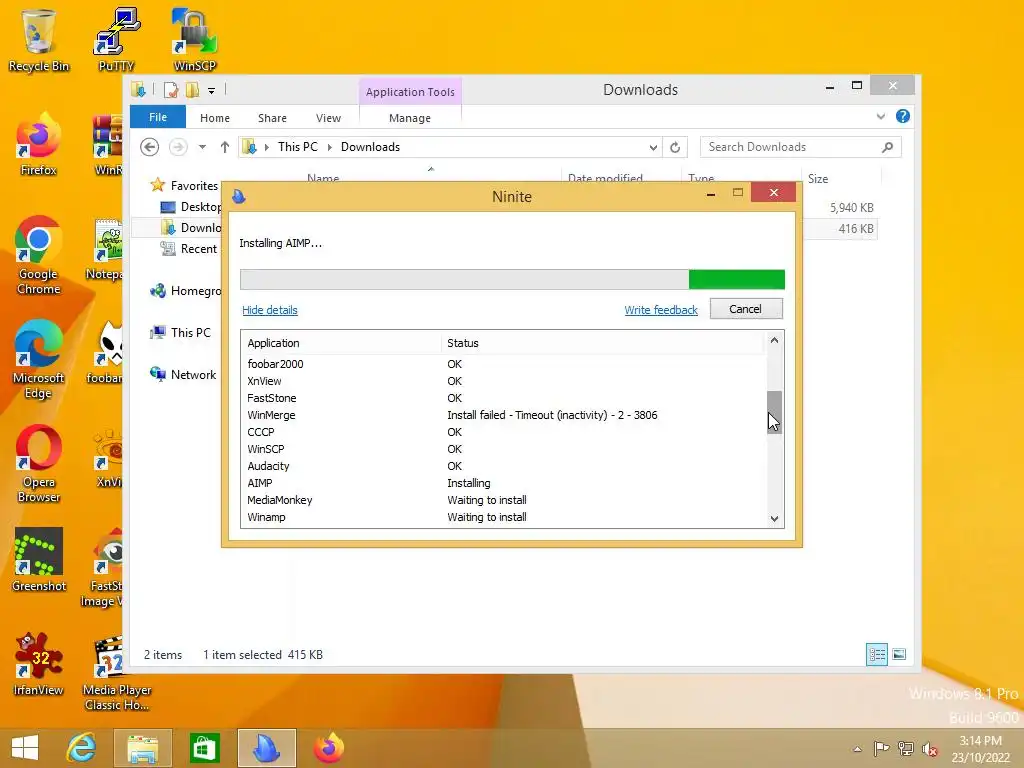Image resolution: width=1024 pixels, height=768 pixels.
Task: Select the foobar2000 row in Ninite list
Action: 503,364
